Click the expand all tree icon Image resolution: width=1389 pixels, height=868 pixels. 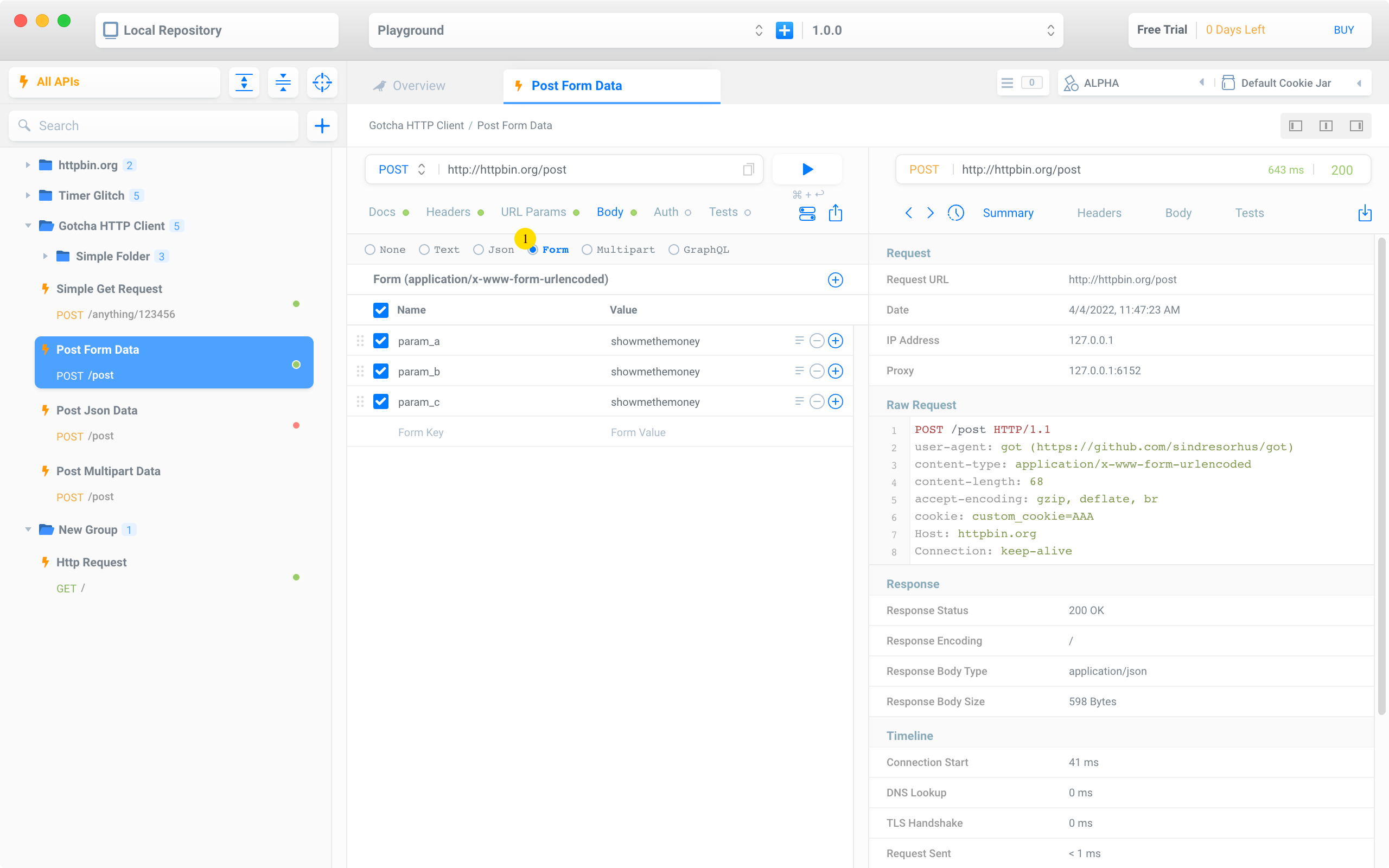pos(244,82)
